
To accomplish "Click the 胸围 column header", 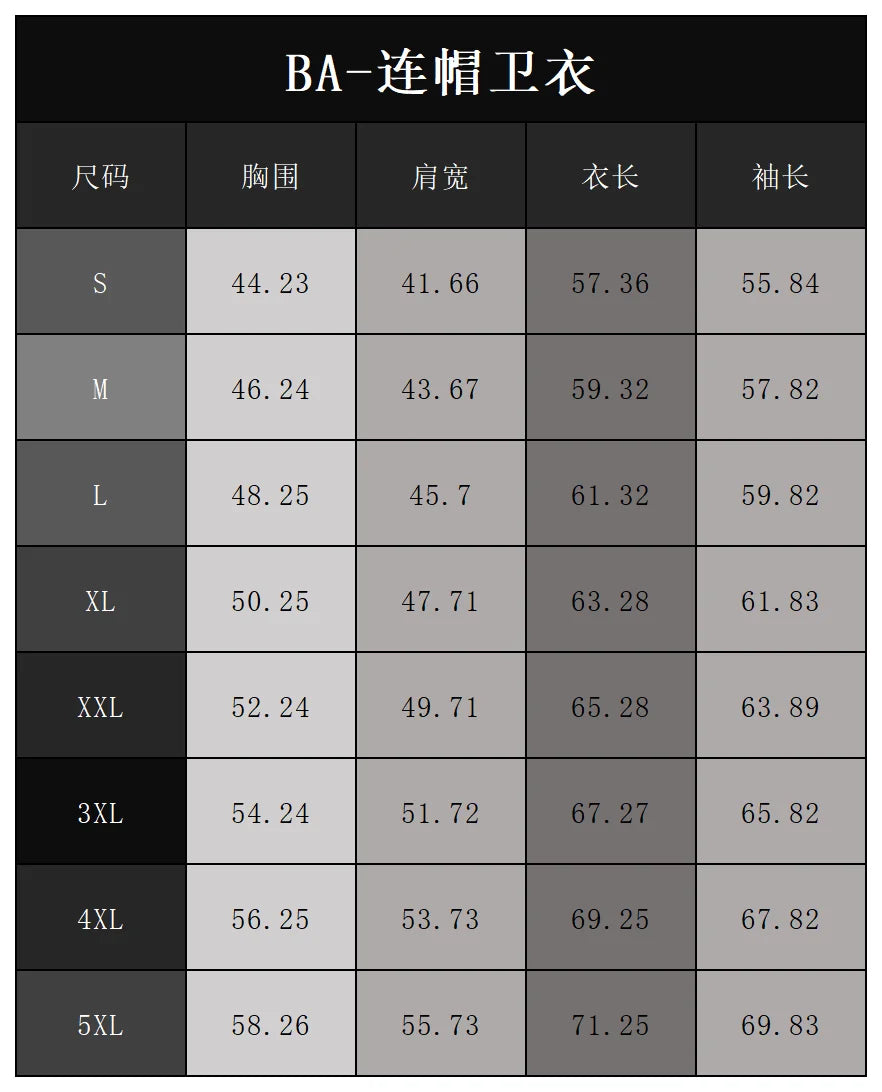I will (x=270, y=177).
